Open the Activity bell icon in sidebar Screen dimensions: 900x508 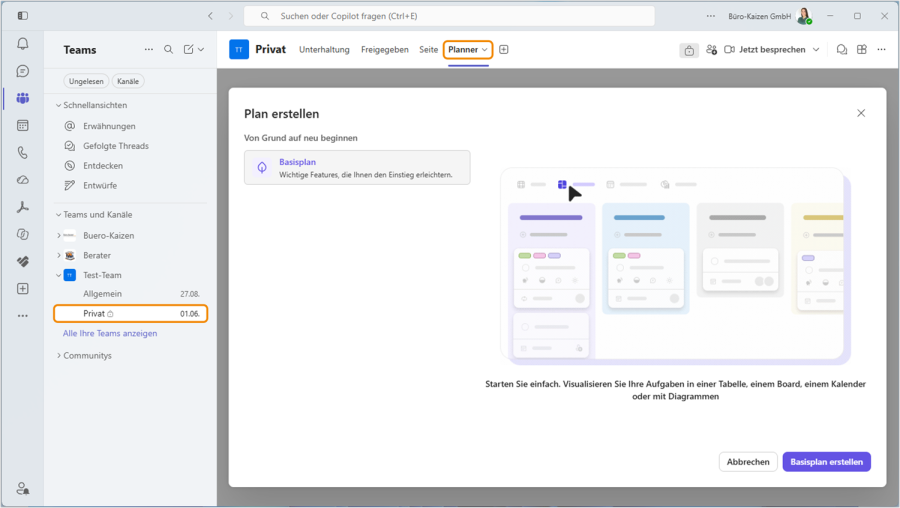(x=23, y=44)
